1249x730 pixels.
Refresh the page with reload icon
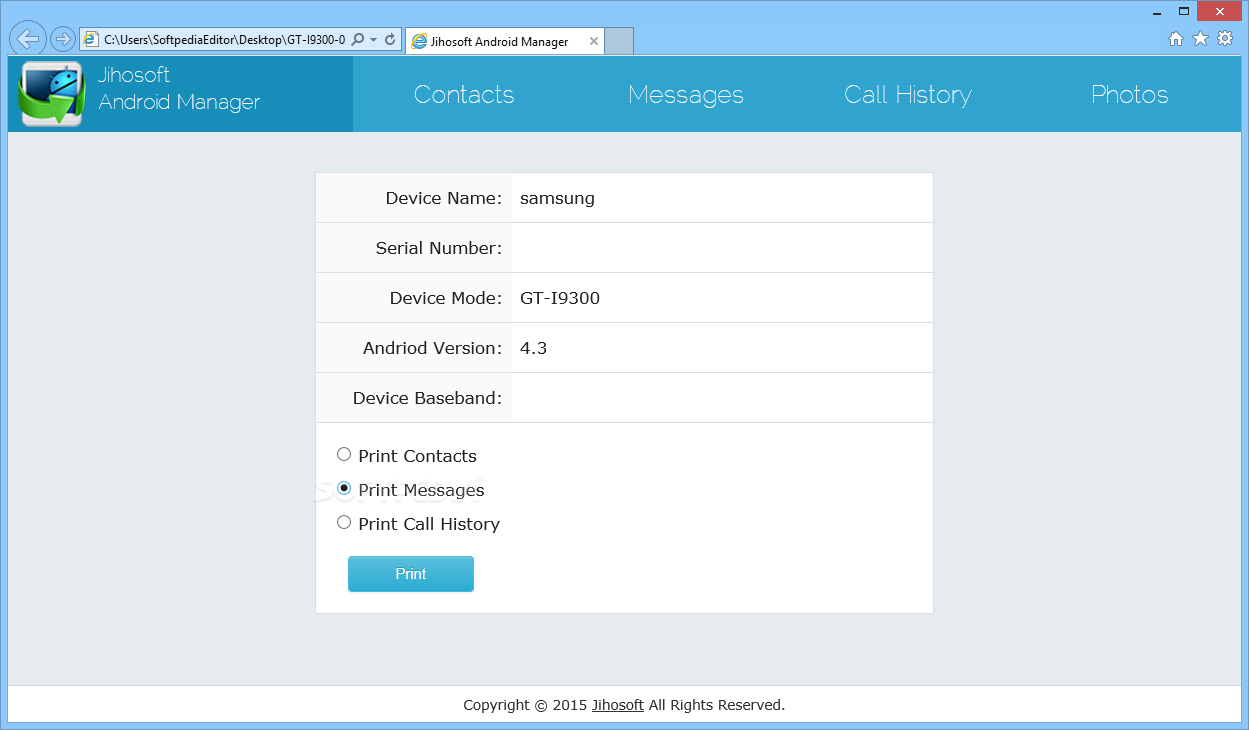(x=390, y=40)
